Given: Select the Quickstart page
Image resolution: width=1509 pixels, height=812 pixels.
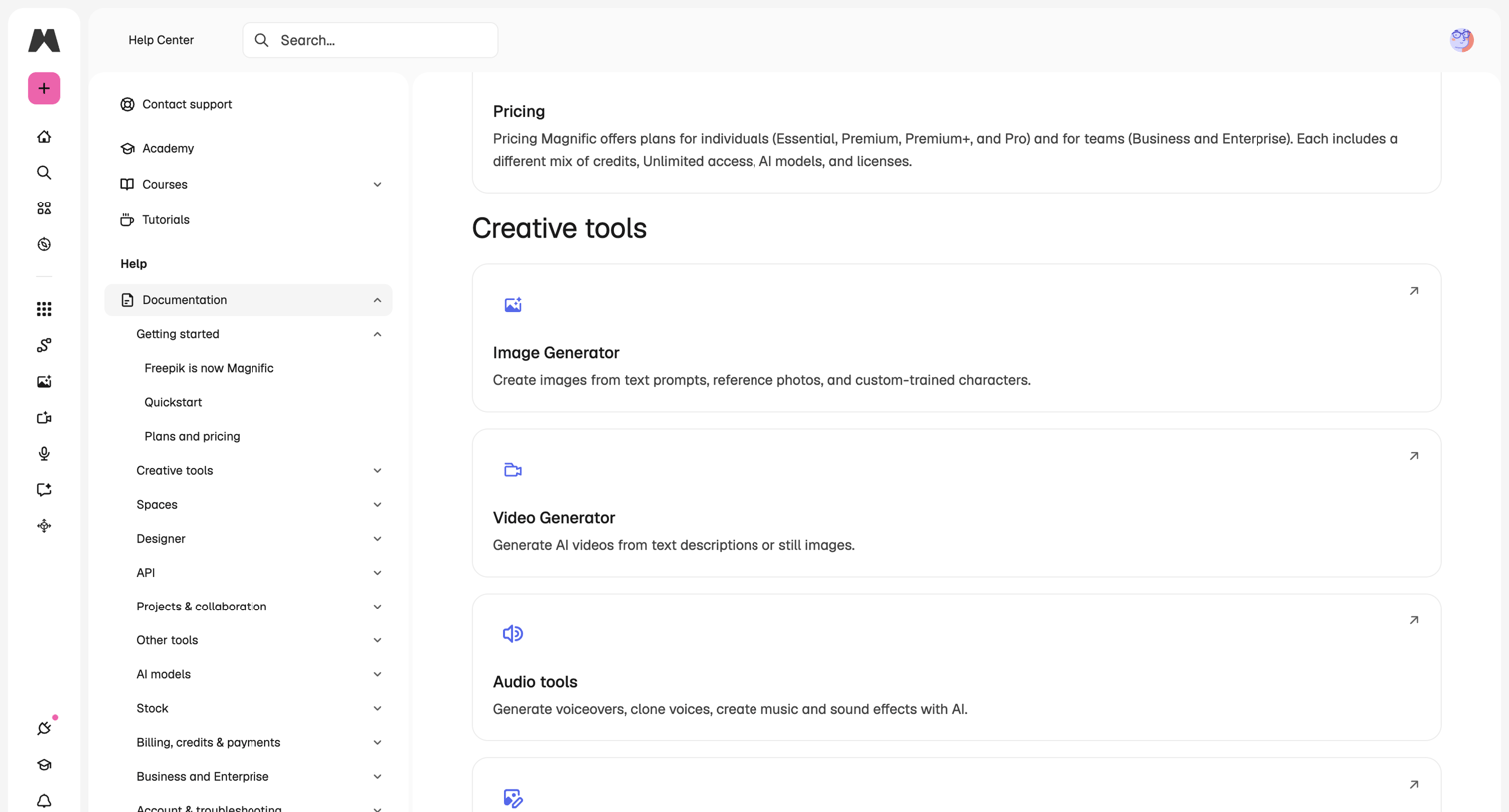Looking at the screenshot, I should tap(173, 402).
